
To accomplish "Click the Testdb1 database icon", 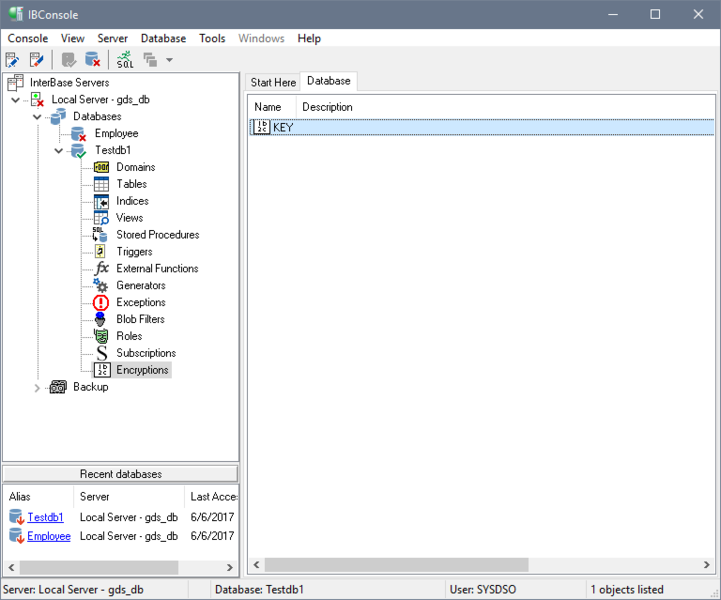I will point(78,150).
